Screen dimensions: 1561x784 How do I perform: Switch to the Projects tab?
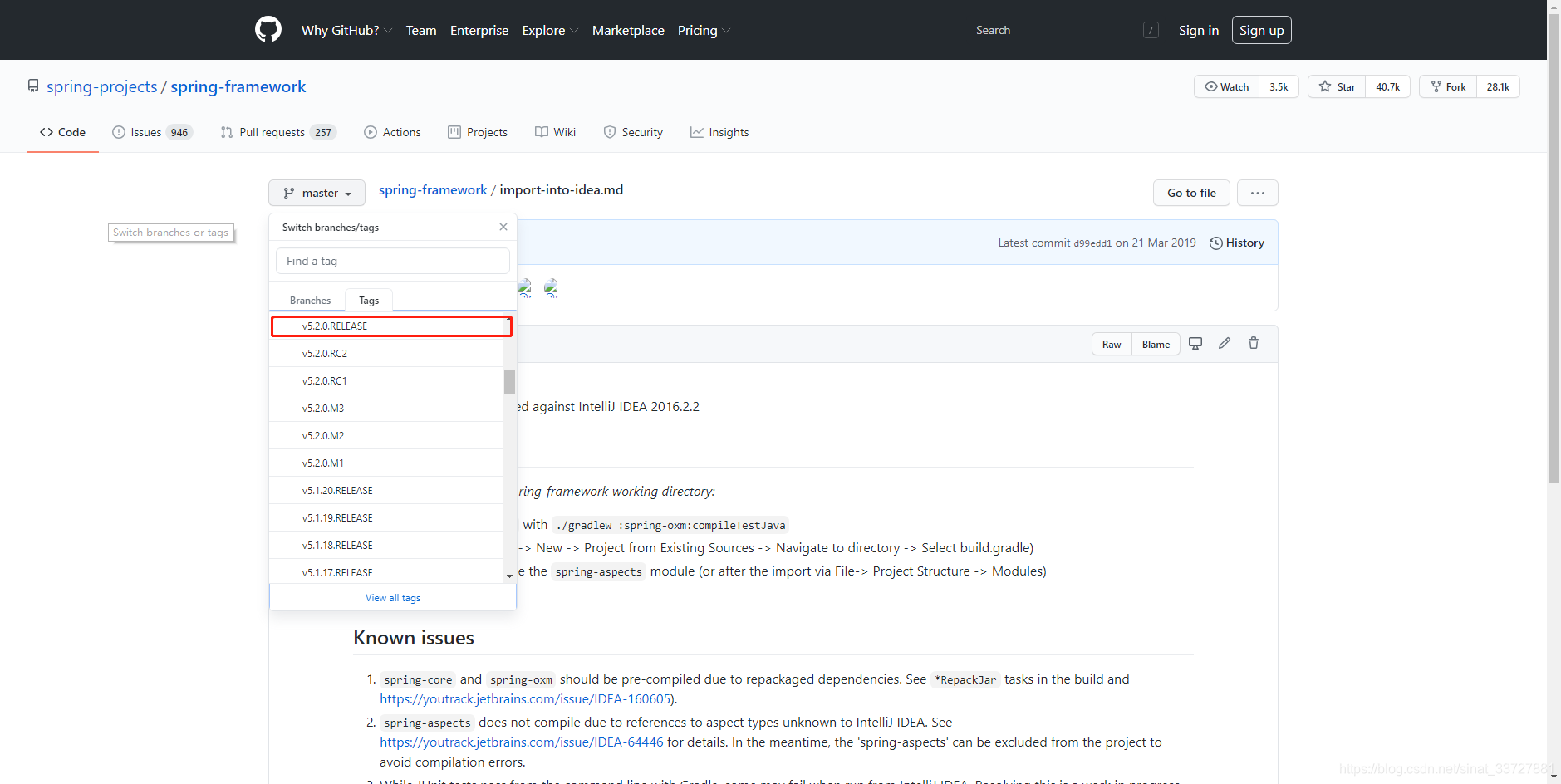478,132
